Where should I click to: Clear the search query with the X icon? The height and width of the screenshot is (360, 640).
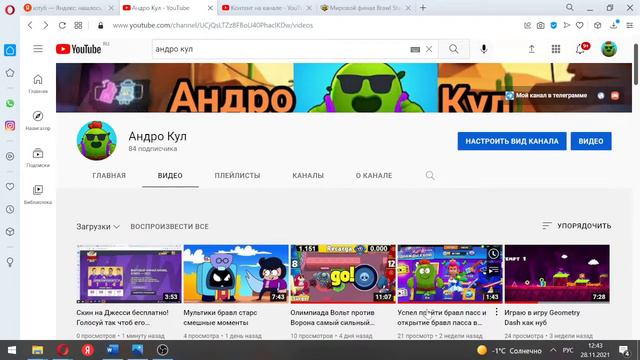[x=429, y=49]
